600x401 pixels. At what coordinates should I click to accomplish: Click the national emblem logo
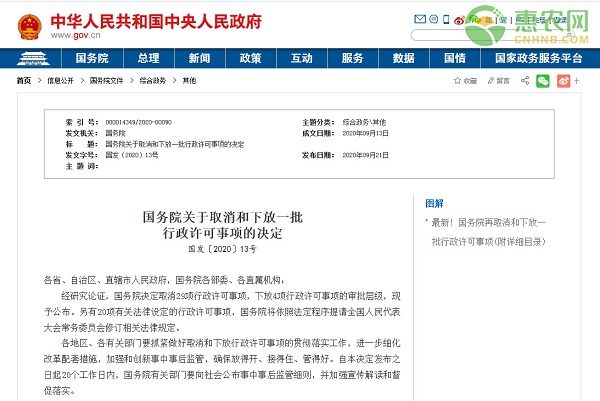[29, 27]
